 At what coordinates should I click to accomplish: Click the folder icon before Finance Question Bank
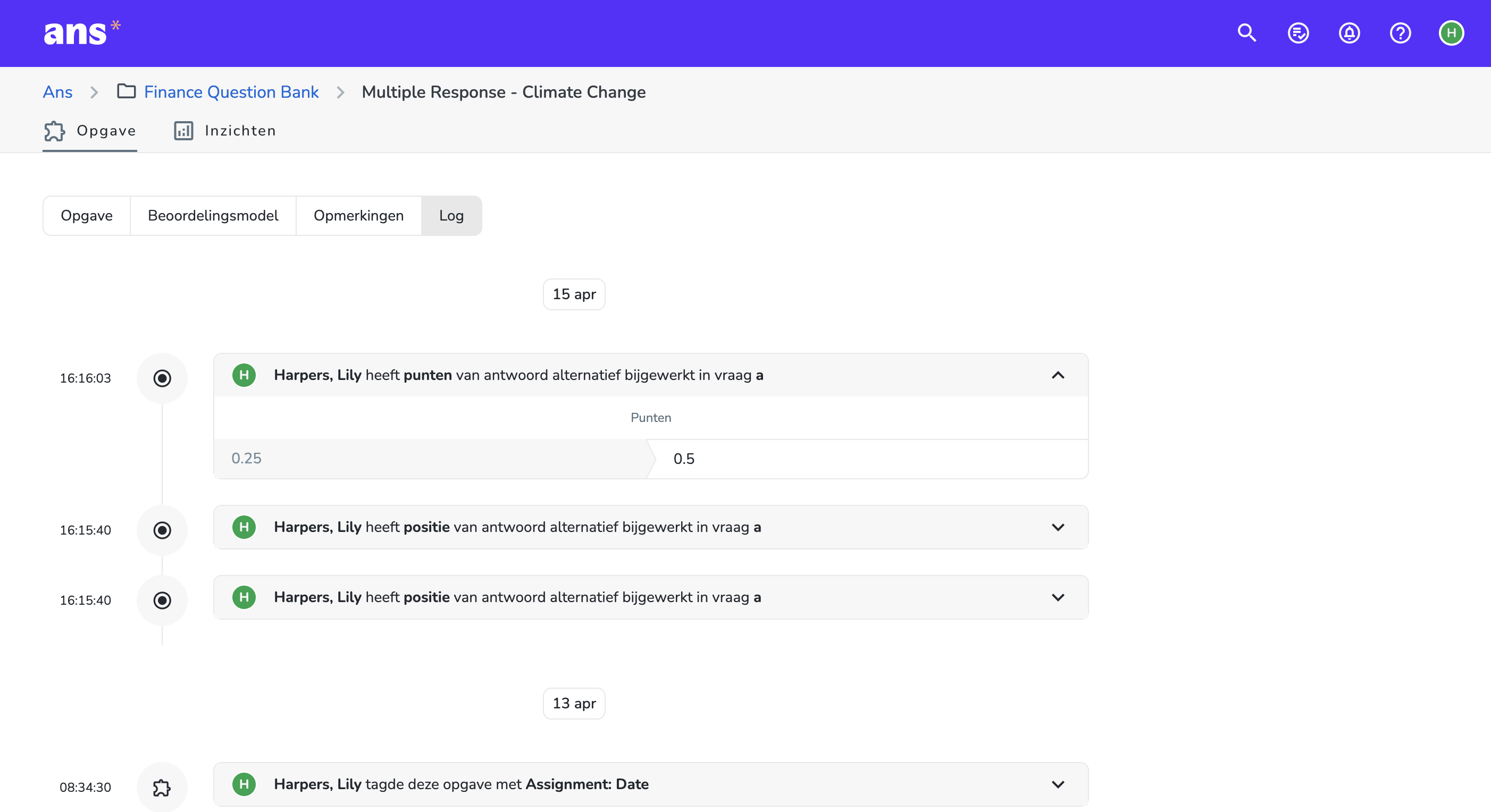[126, 91]
